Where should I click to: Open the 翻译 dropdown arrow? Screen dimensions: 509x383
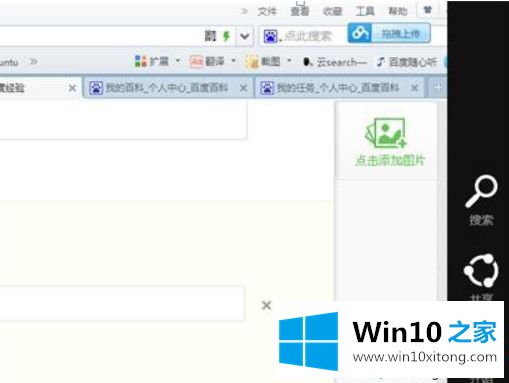click(x=233, y=61)
